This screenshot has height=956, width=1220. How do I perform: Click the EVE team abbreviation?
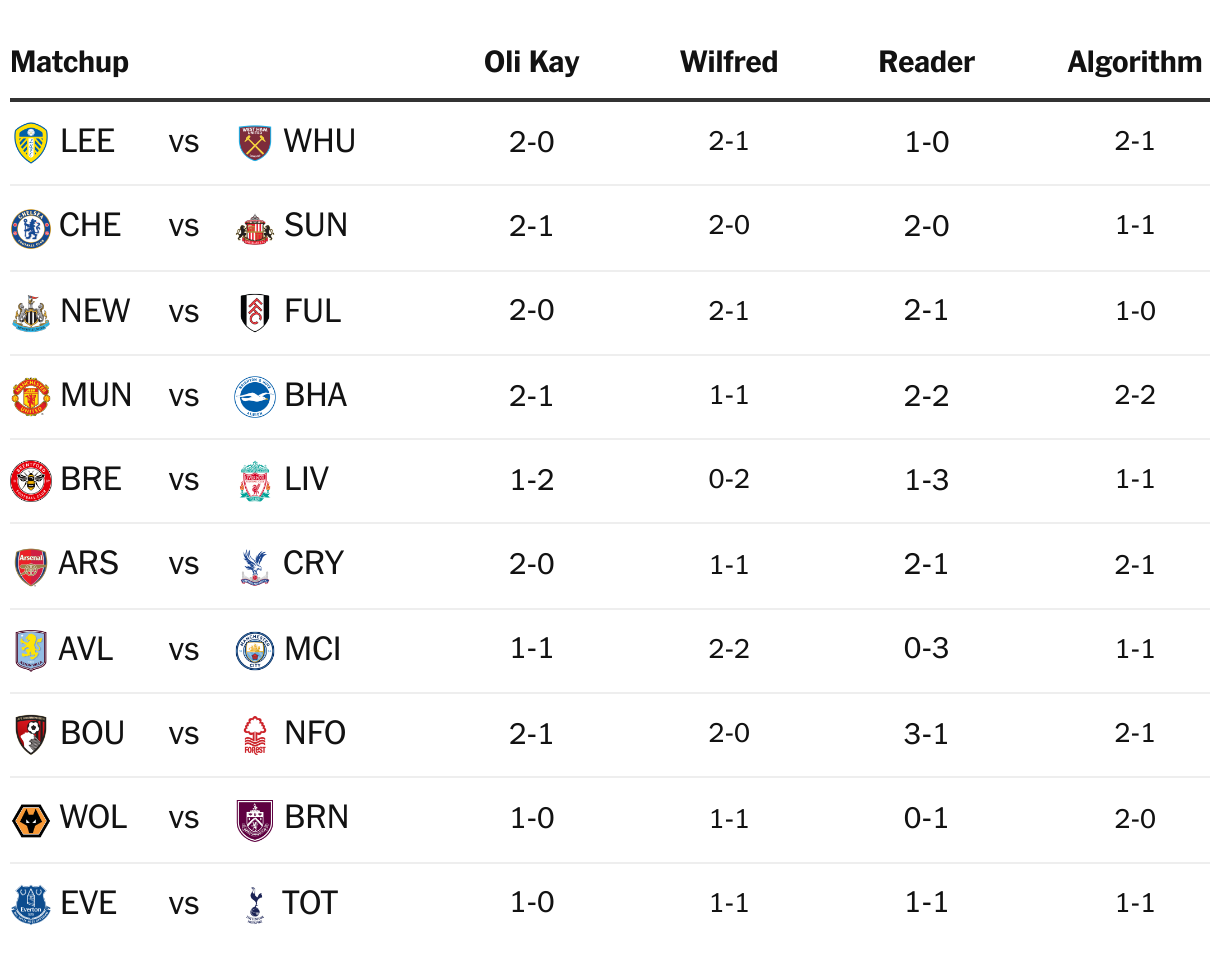click(x=88, y=903)
